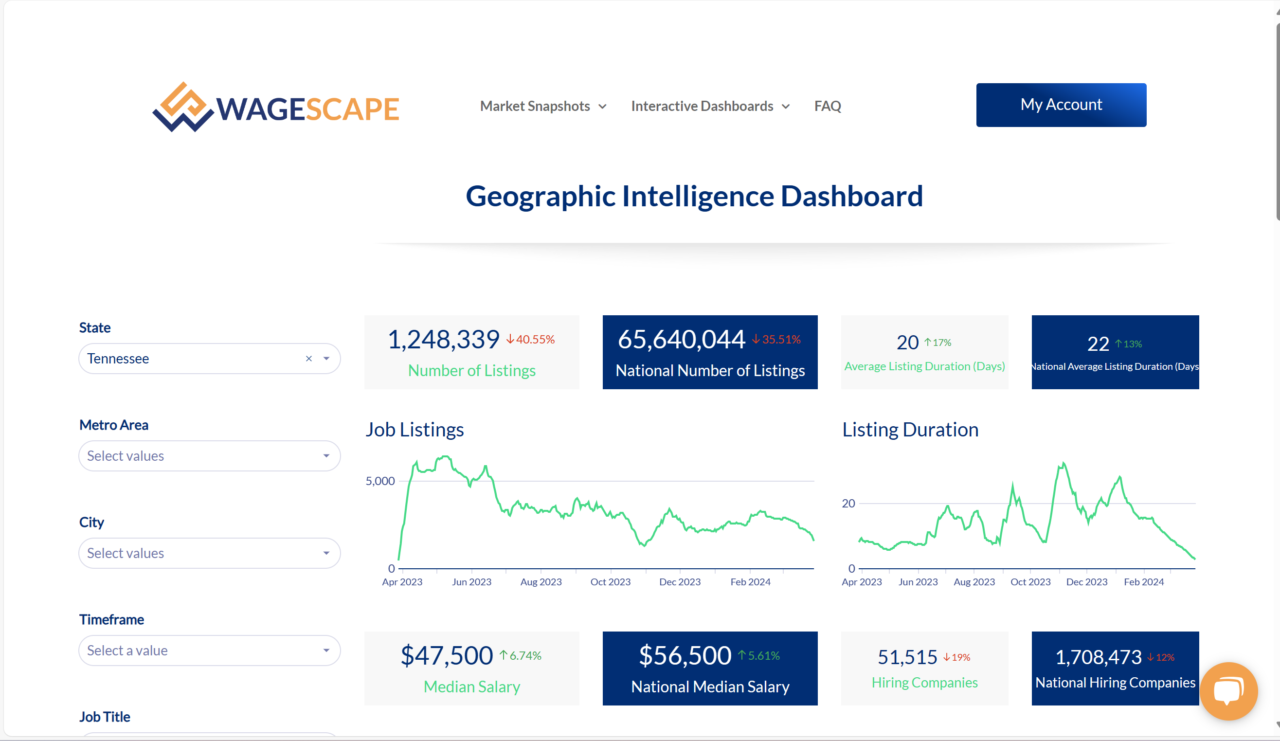Click the Number of Listings stat card

471,352
